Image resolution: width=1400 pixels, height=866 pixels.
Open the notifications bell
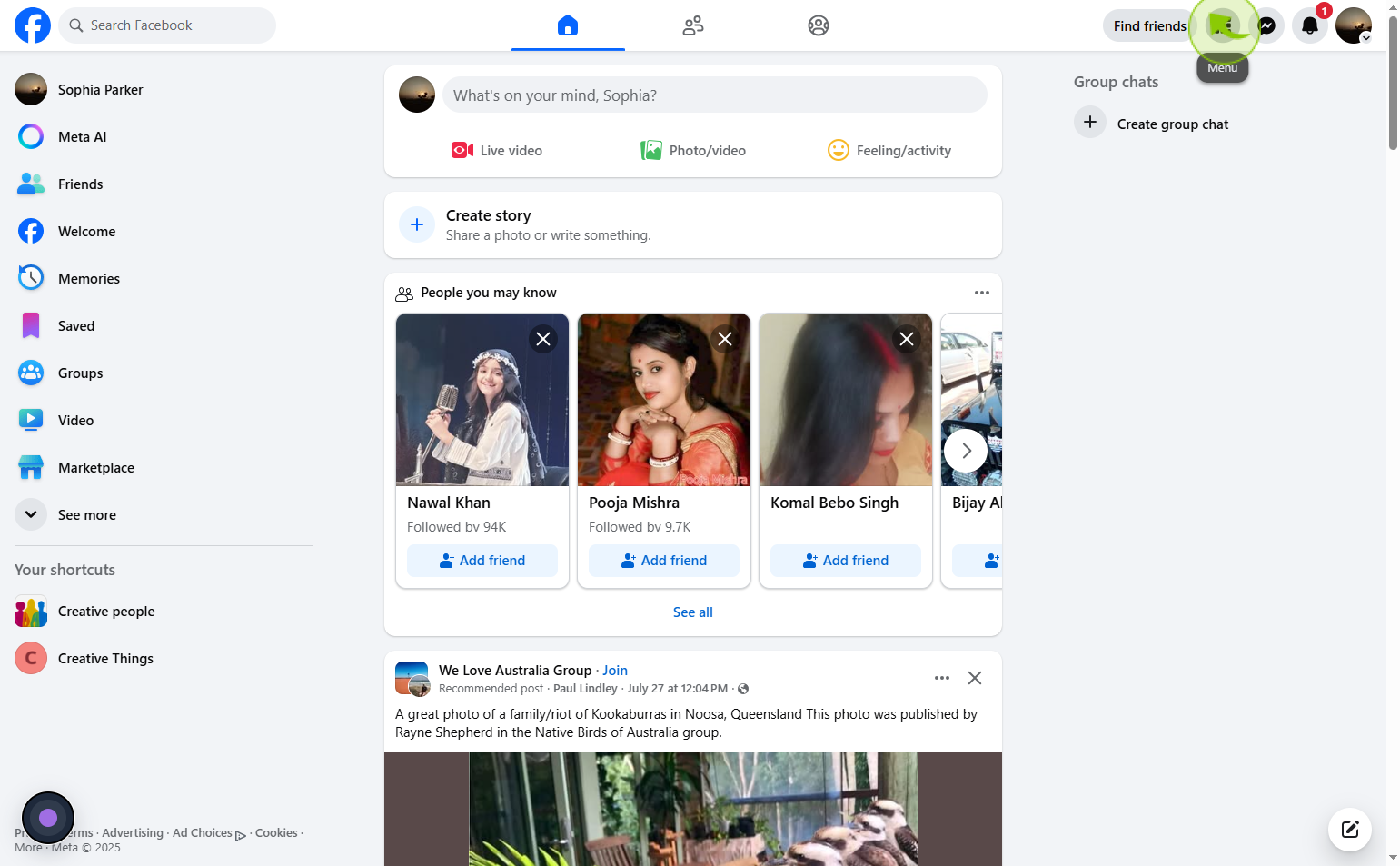(x=1310, y=25)
